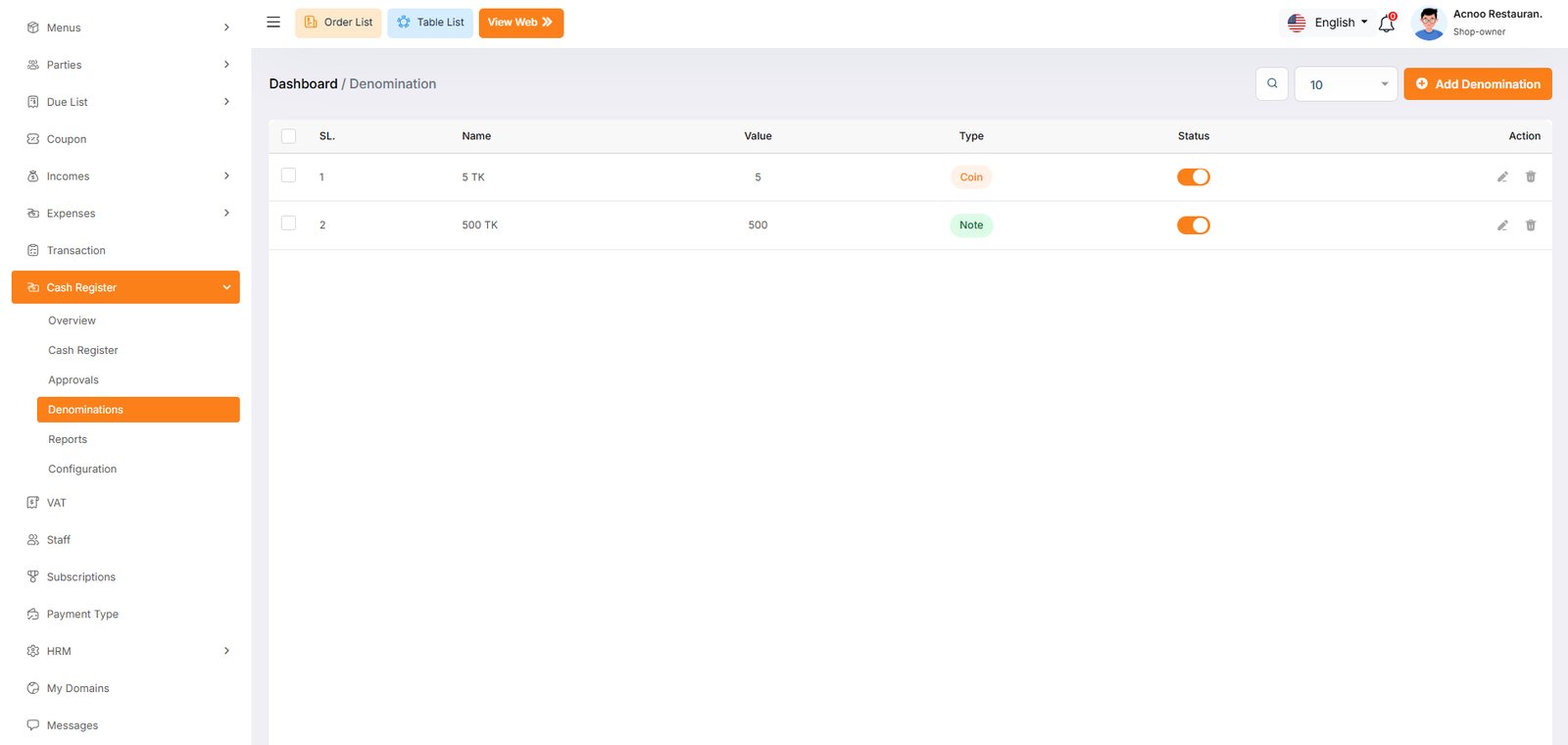Open the notification bell

tap(1386, 24)
